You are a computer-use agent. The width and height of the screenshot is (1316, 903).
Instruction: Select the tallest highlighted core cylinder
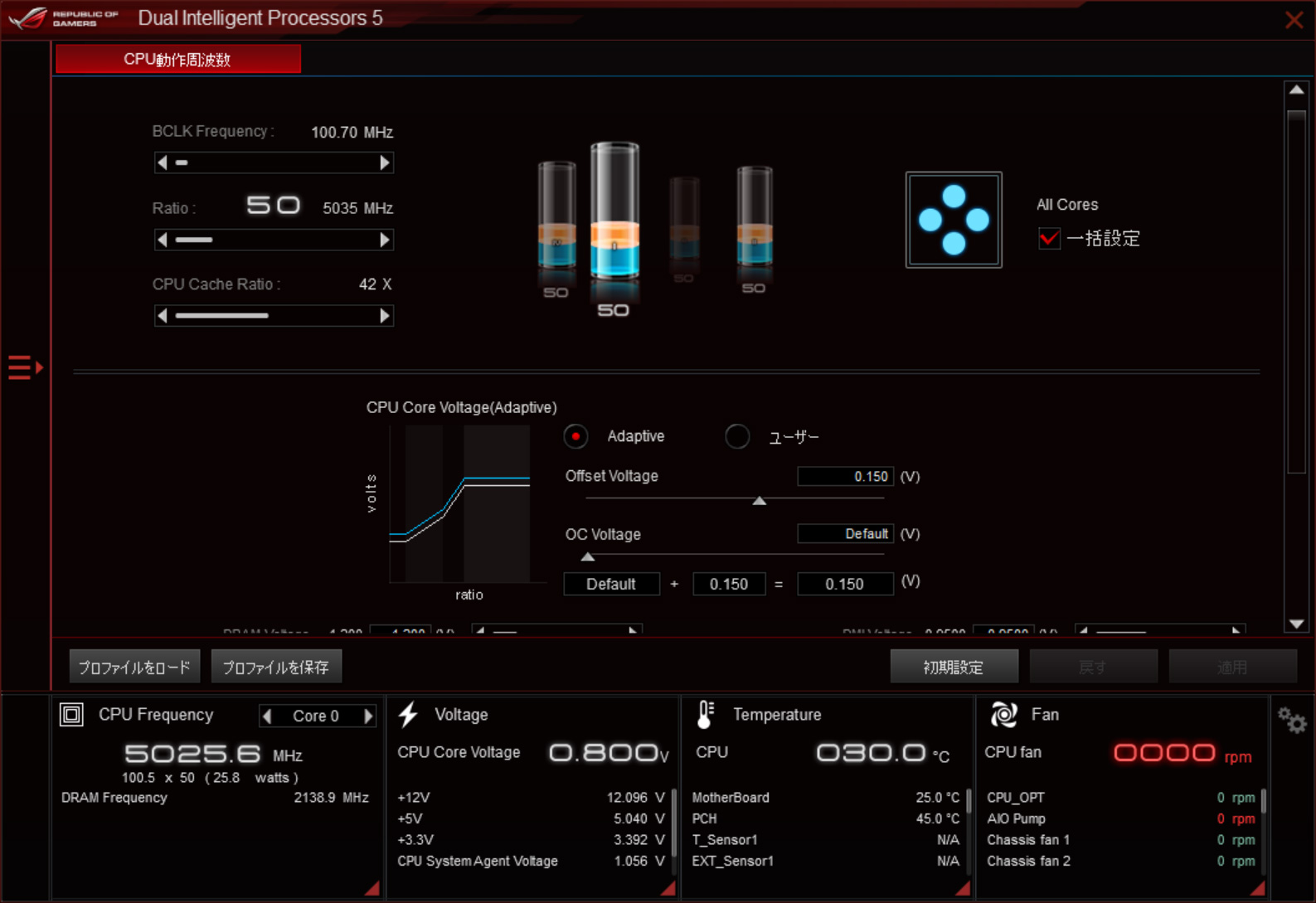point(614,212)
